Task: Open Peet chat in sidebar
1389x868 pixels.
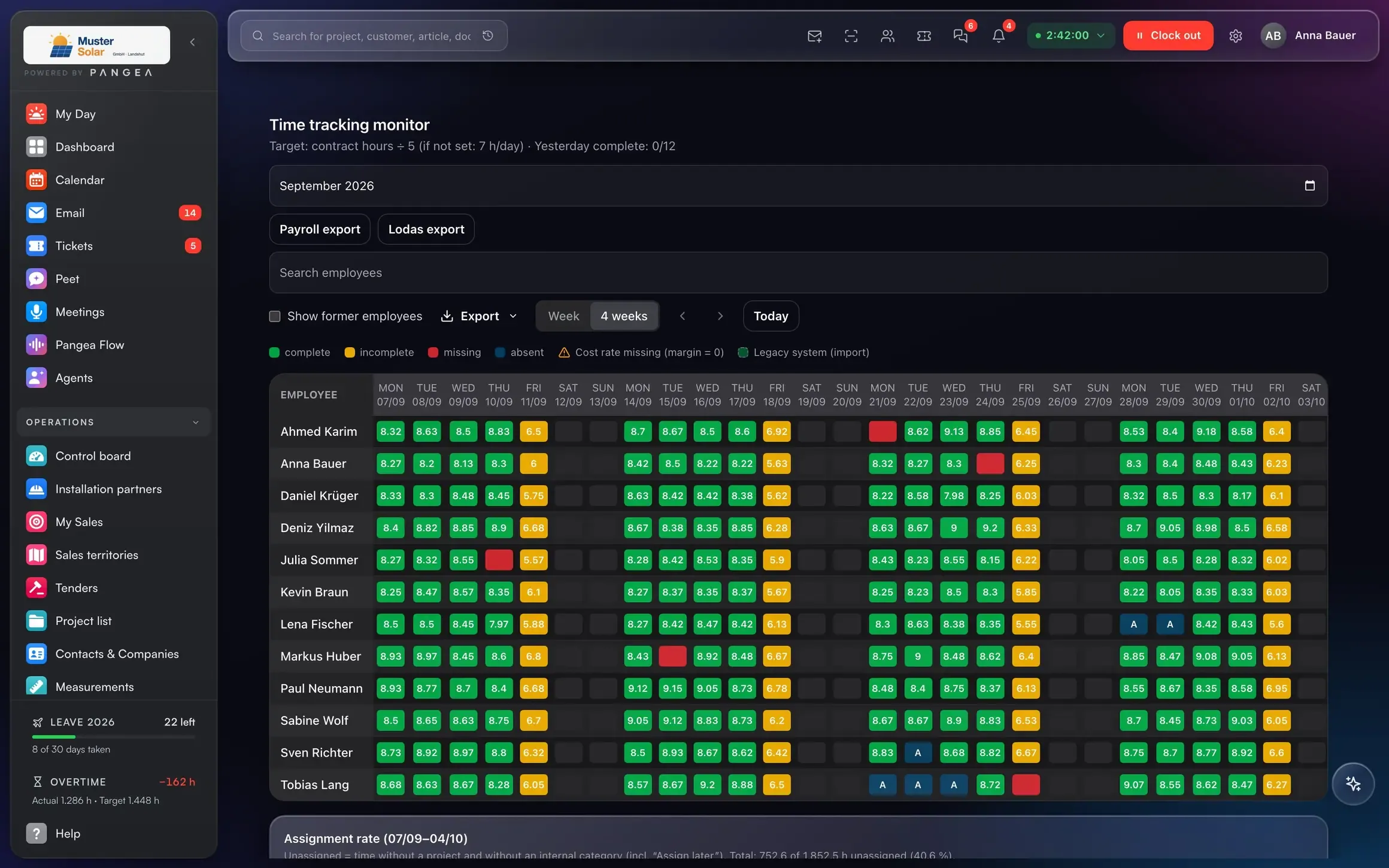Action: coord(114,279)
